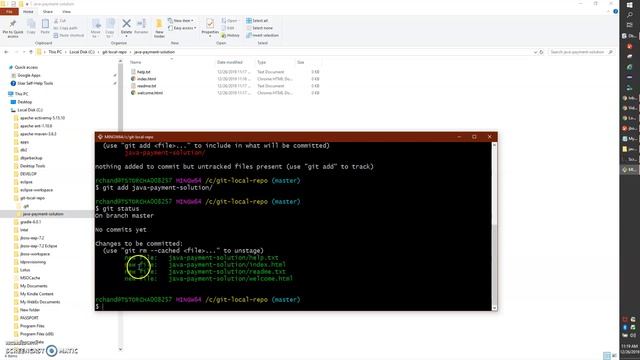
Task: Open Task View on the taskbar
Action: tap(629, 25)
